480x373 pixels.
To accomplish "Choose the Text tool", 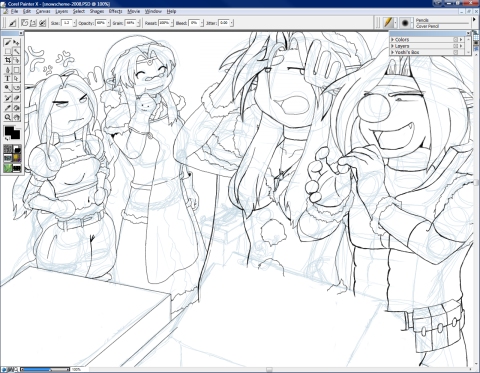I will tap(8, 79).
